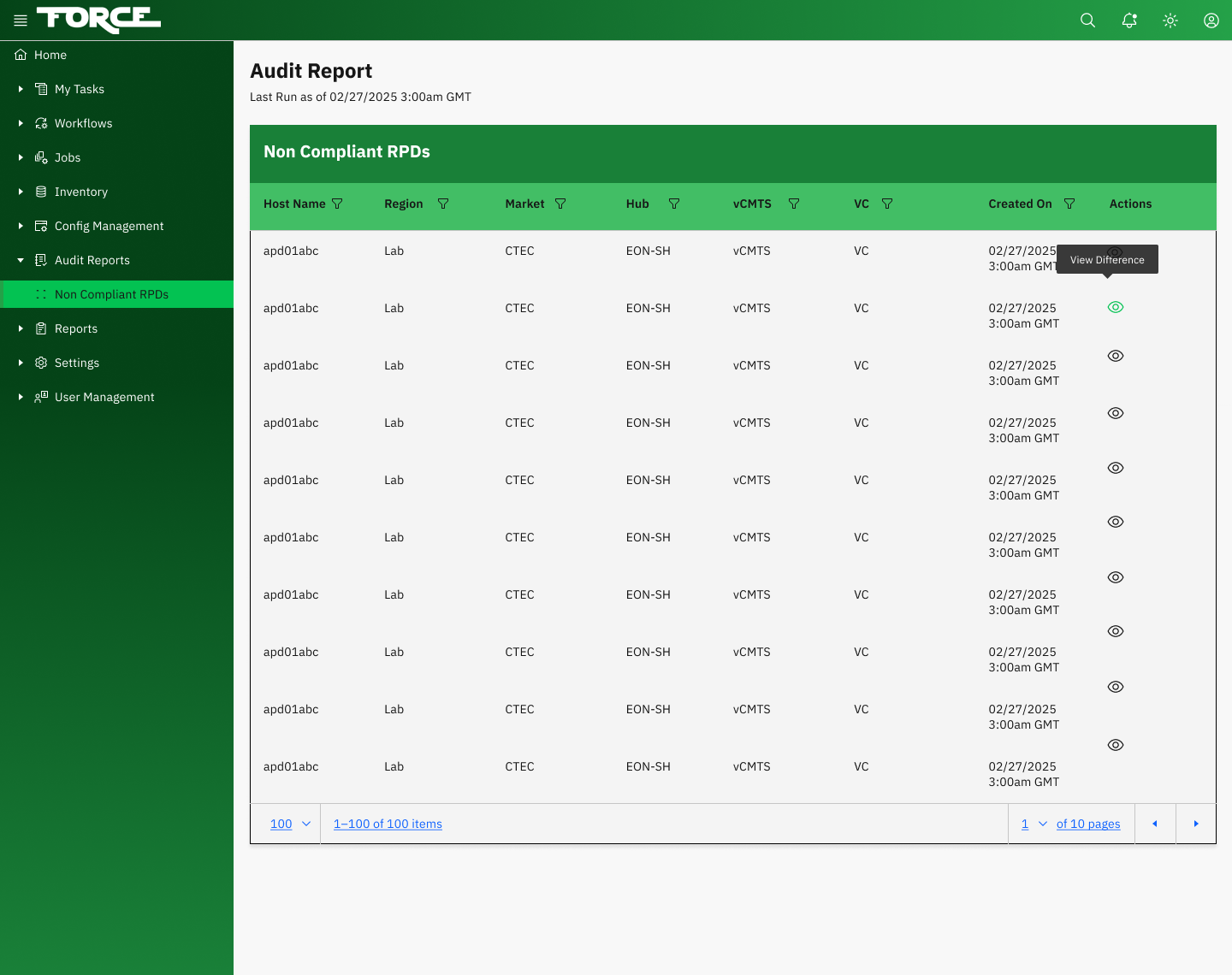
Task: Select Non Compliant RPDs in sidebar
Action: click(x=111, y=294)
